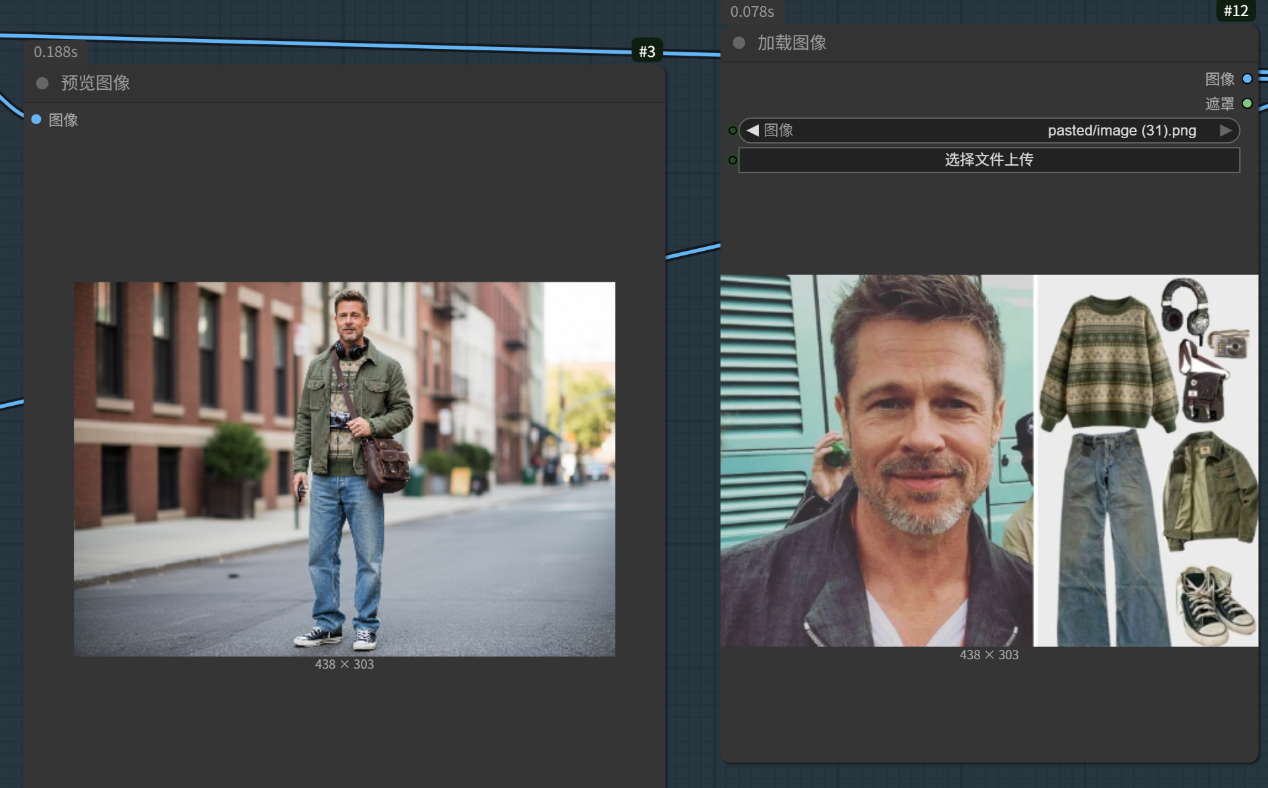
Task: Click the loaded reference collage image
Action: pyautogui.click(x=989, y=460)
